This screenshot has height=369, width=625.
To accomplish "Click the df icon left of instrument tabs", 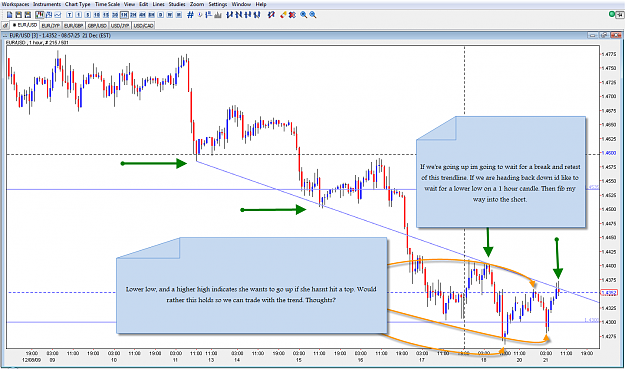I will point(6,25).
